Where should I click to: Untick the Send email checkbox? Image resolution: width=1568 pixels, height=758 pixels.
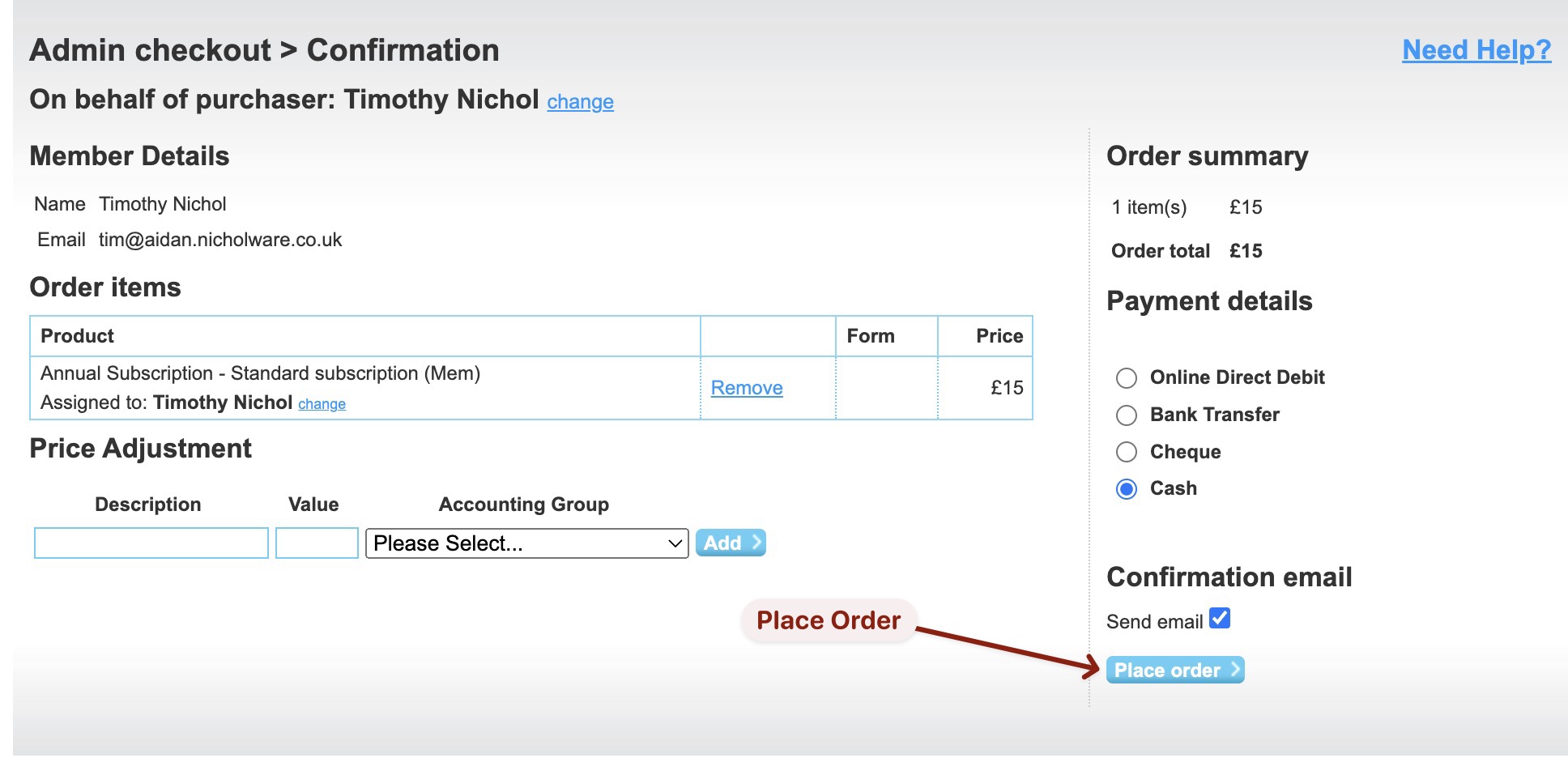point(1220,619)
